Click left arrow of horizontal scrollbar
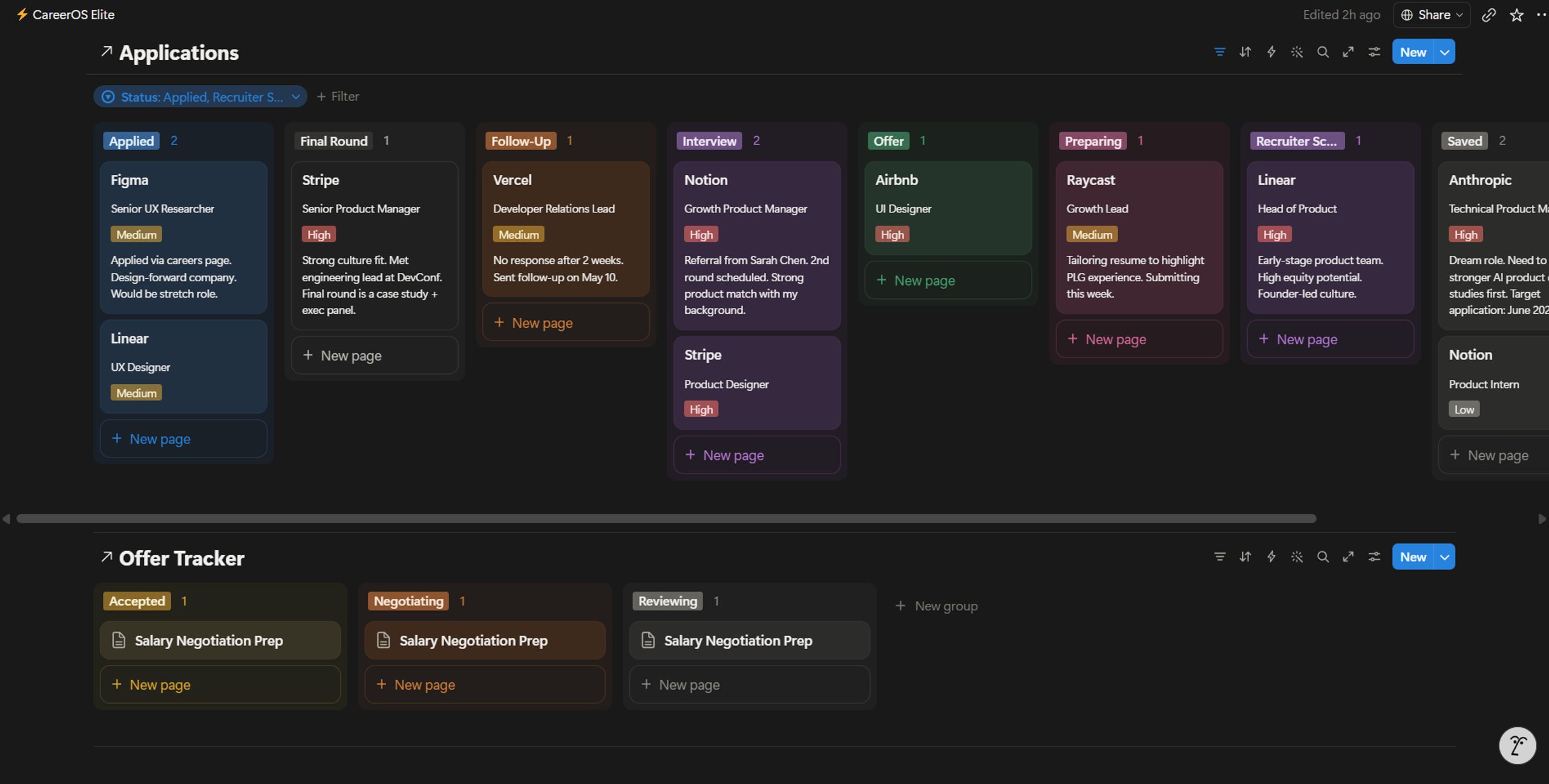This screenshot has width=1549, height=784. point(6,518)
